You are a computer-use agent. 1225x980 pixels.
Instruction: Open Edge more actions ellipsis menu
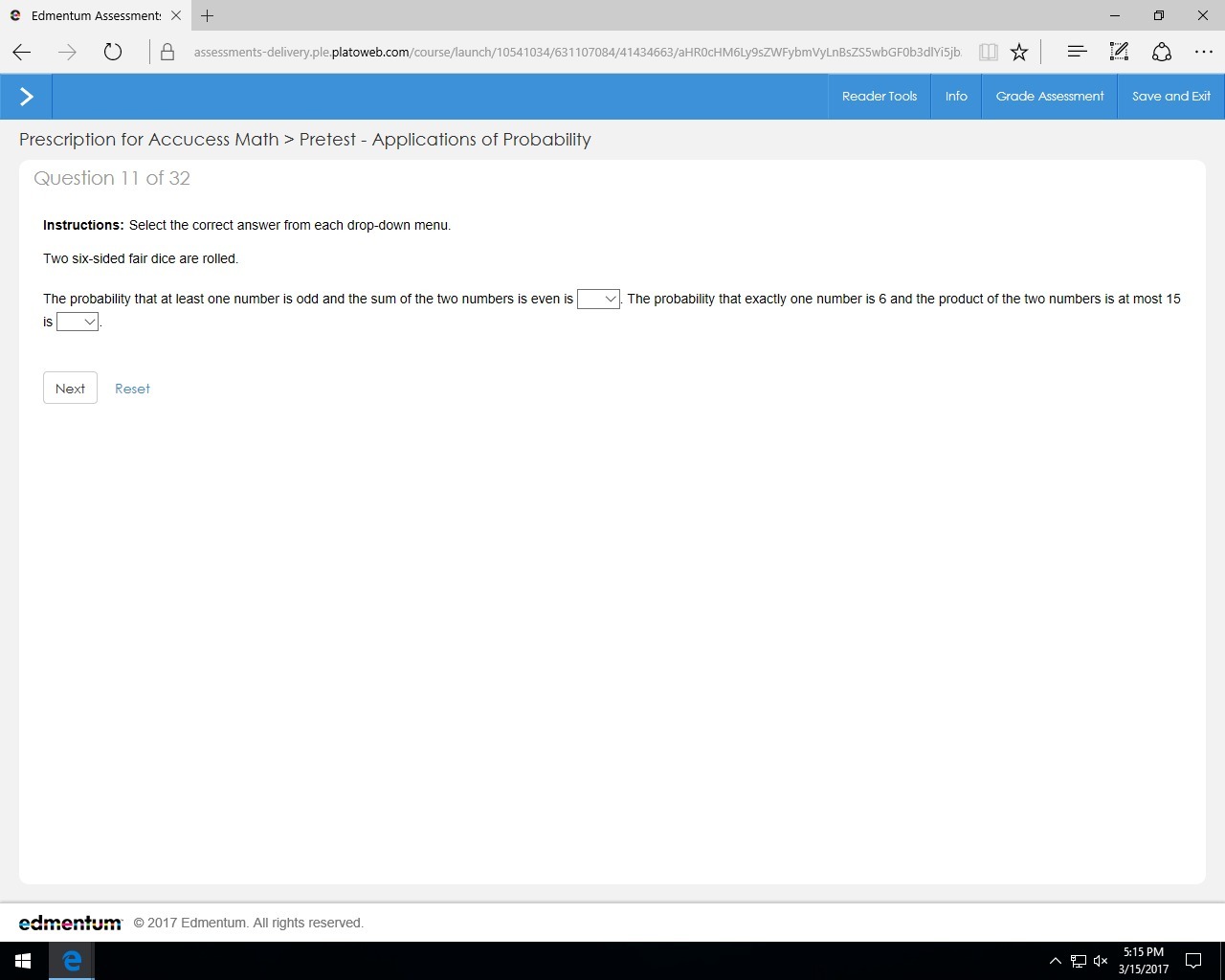[1204, 52]
